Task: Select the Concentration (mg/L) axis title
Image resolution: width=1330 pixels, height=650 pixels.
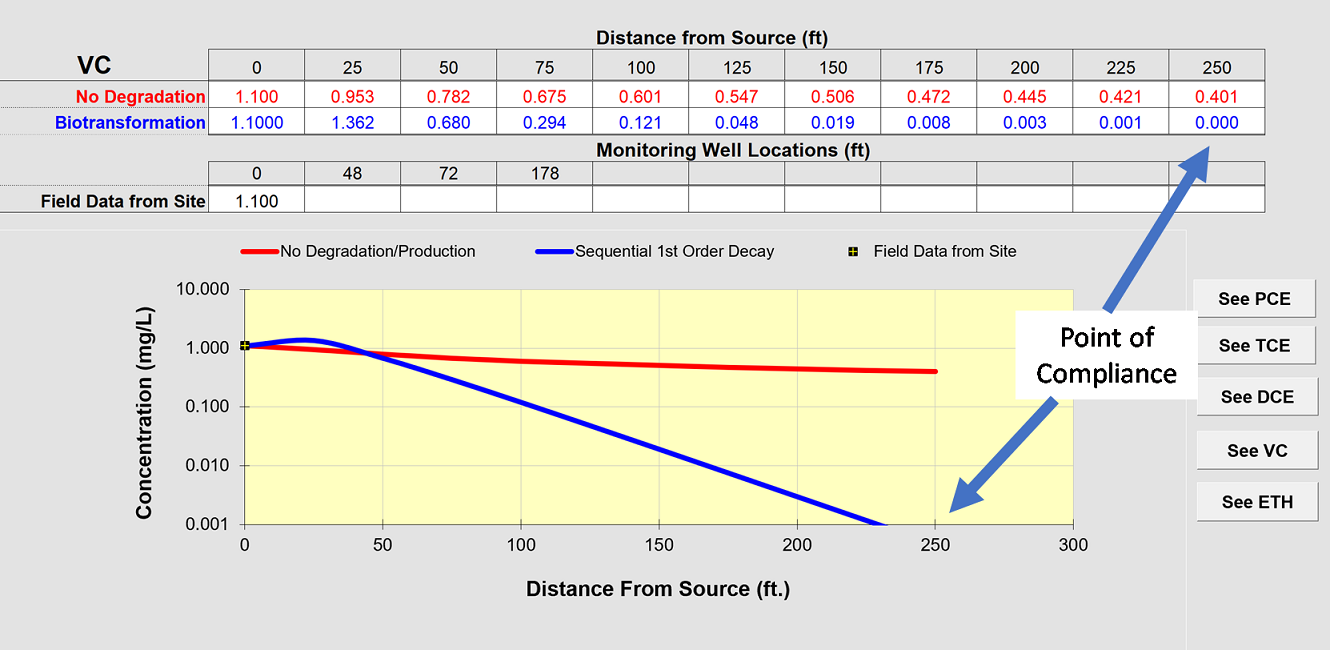Action: pyautogui.click(x=144, y=406)
